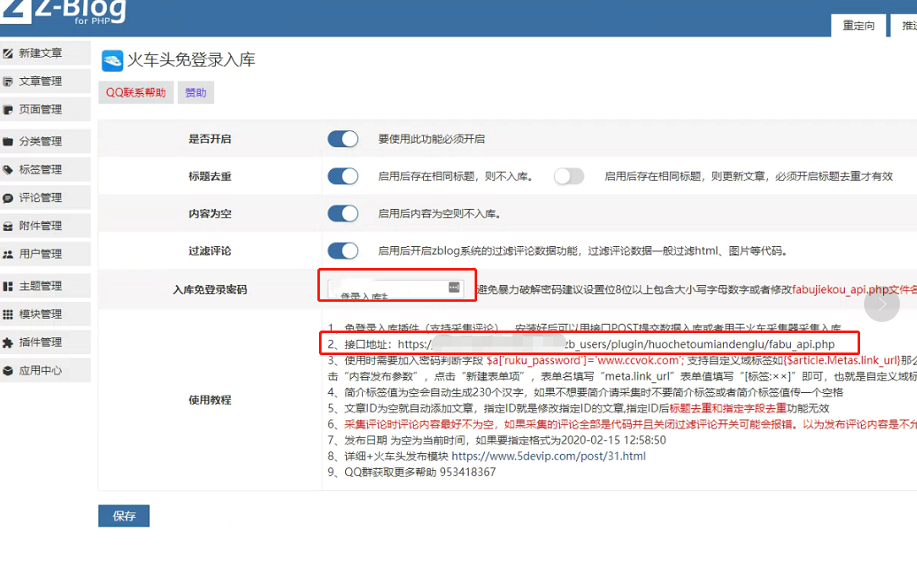
Task: Click the round next arrow button
Action: coord(881,304)
